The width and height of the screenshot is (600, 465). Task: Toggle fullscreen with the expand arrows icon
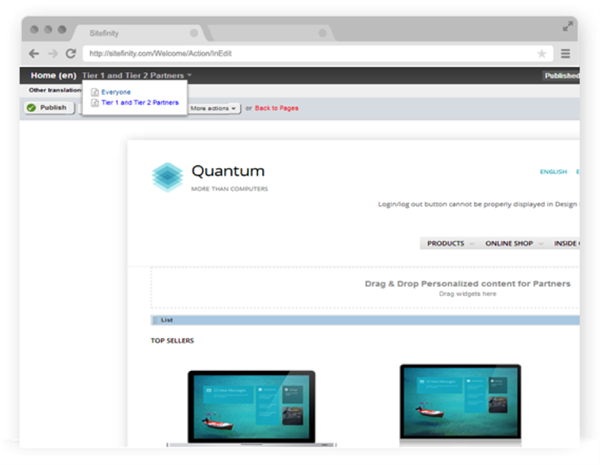coord(569,26)
